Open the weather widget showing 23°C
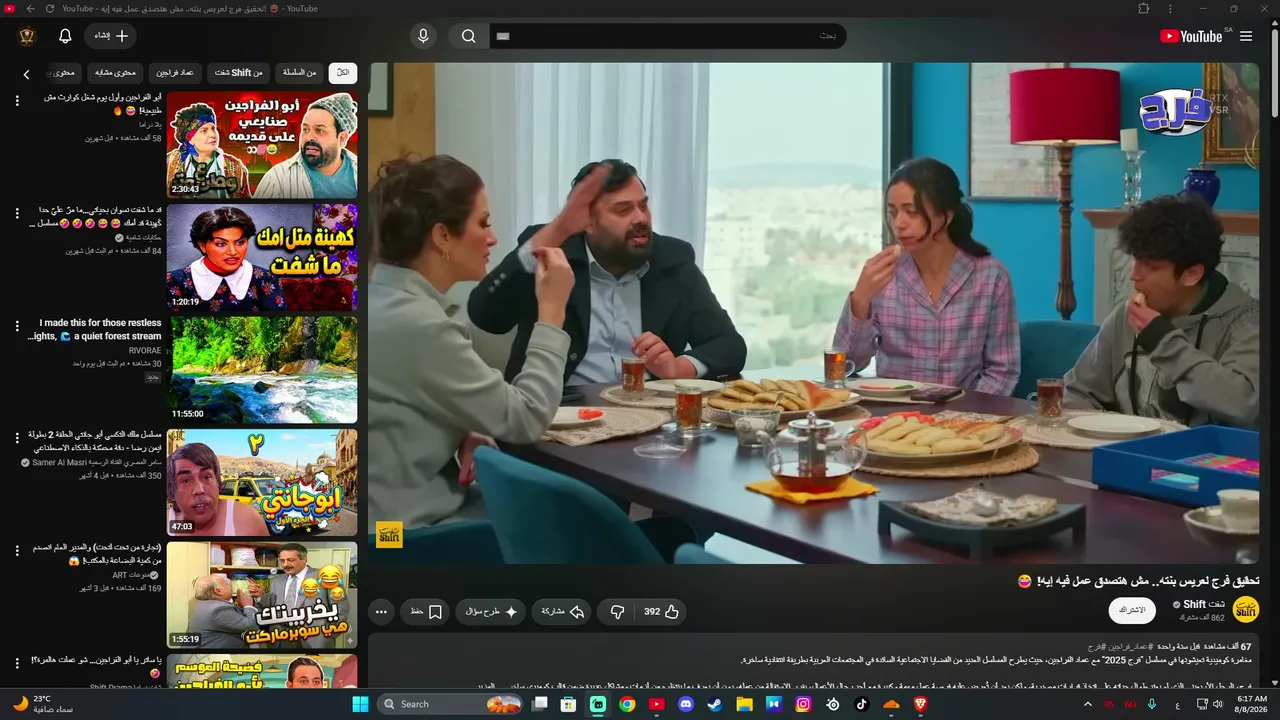This screenshot has height=720, width=1280. pos(44,704)
